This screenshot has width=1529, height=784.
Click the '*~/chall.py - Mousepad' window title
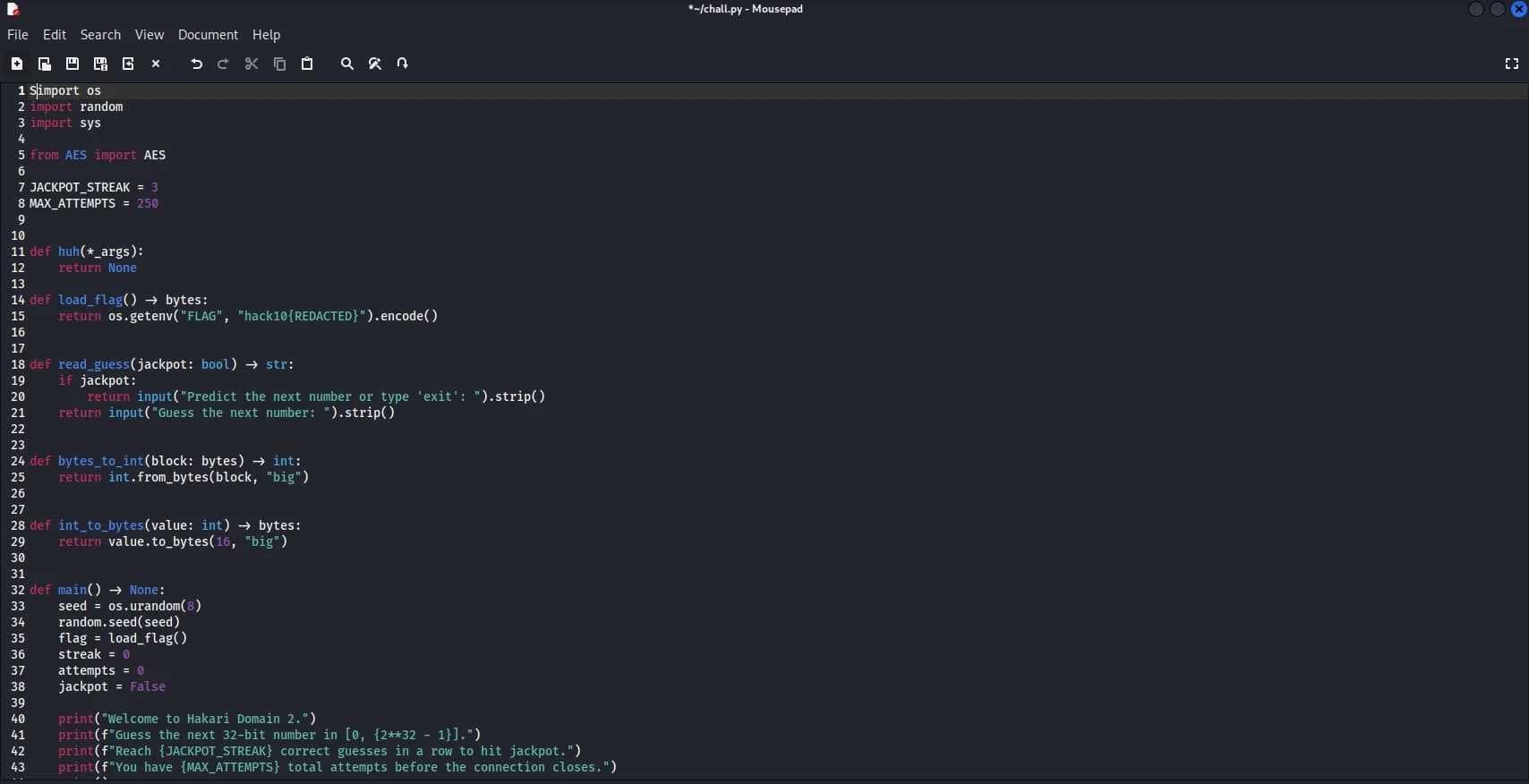745,9
